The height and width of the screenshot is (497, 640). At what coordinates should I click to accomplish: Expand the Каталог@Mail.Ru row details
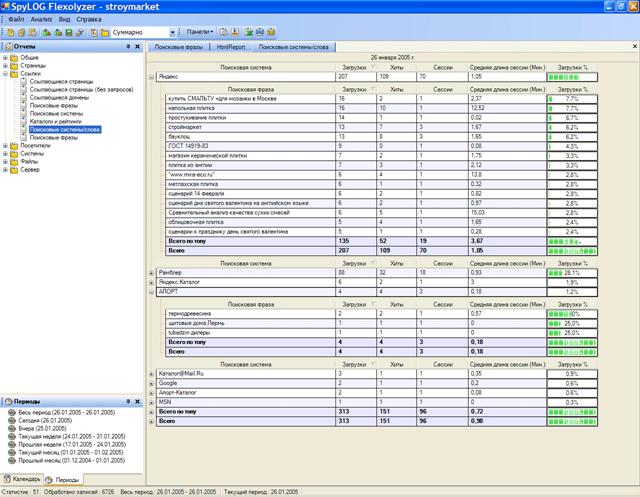[151, 374]
